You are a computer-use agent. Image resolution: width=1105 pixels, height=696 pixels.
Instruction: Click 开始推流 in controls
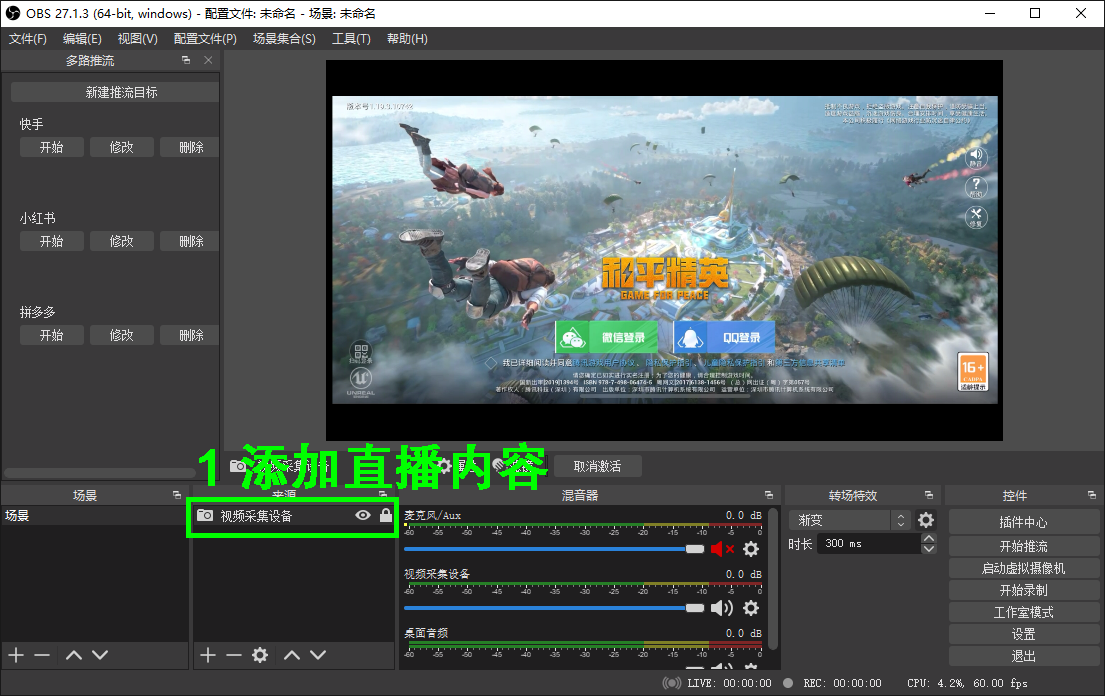tap(1023, 546)
